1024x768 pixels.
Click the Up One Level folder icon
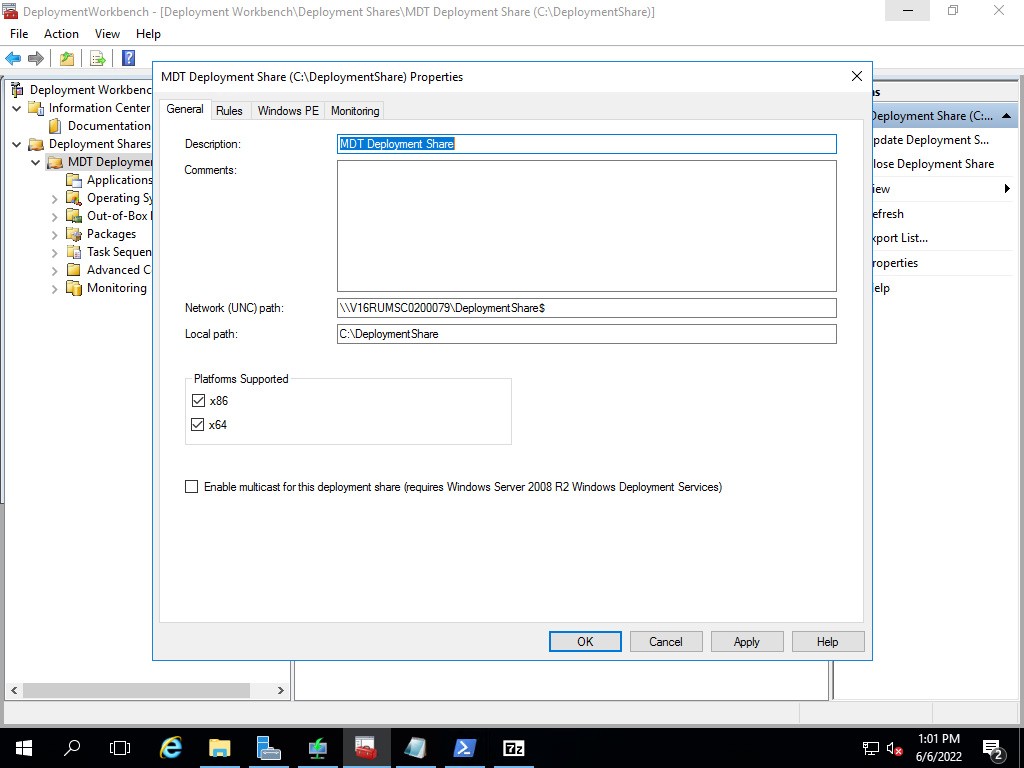(67, 59)
